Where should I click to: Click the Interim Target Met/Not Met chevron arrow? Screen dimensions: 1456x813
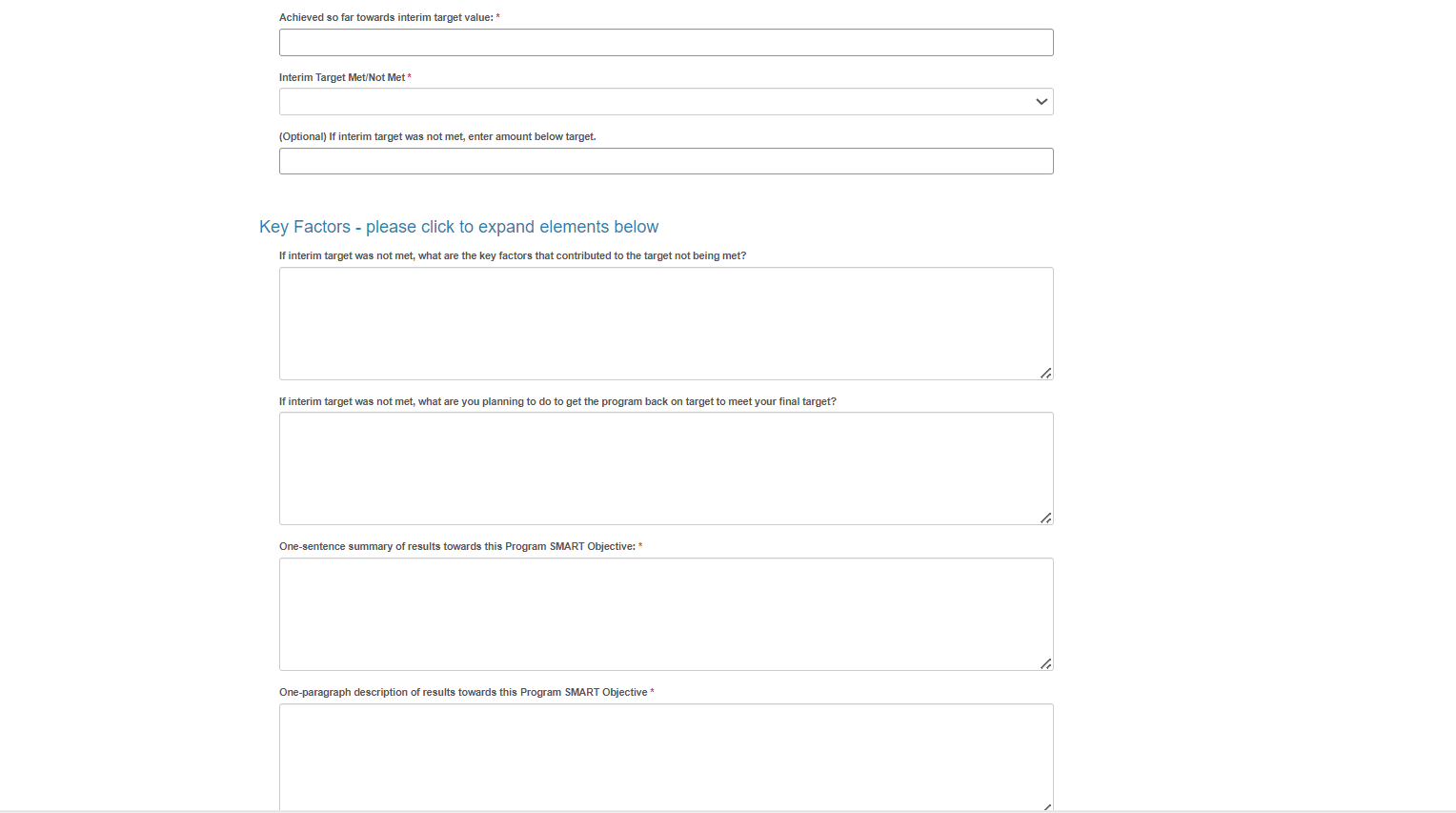pyautogui.click(x=1041, y=102)
